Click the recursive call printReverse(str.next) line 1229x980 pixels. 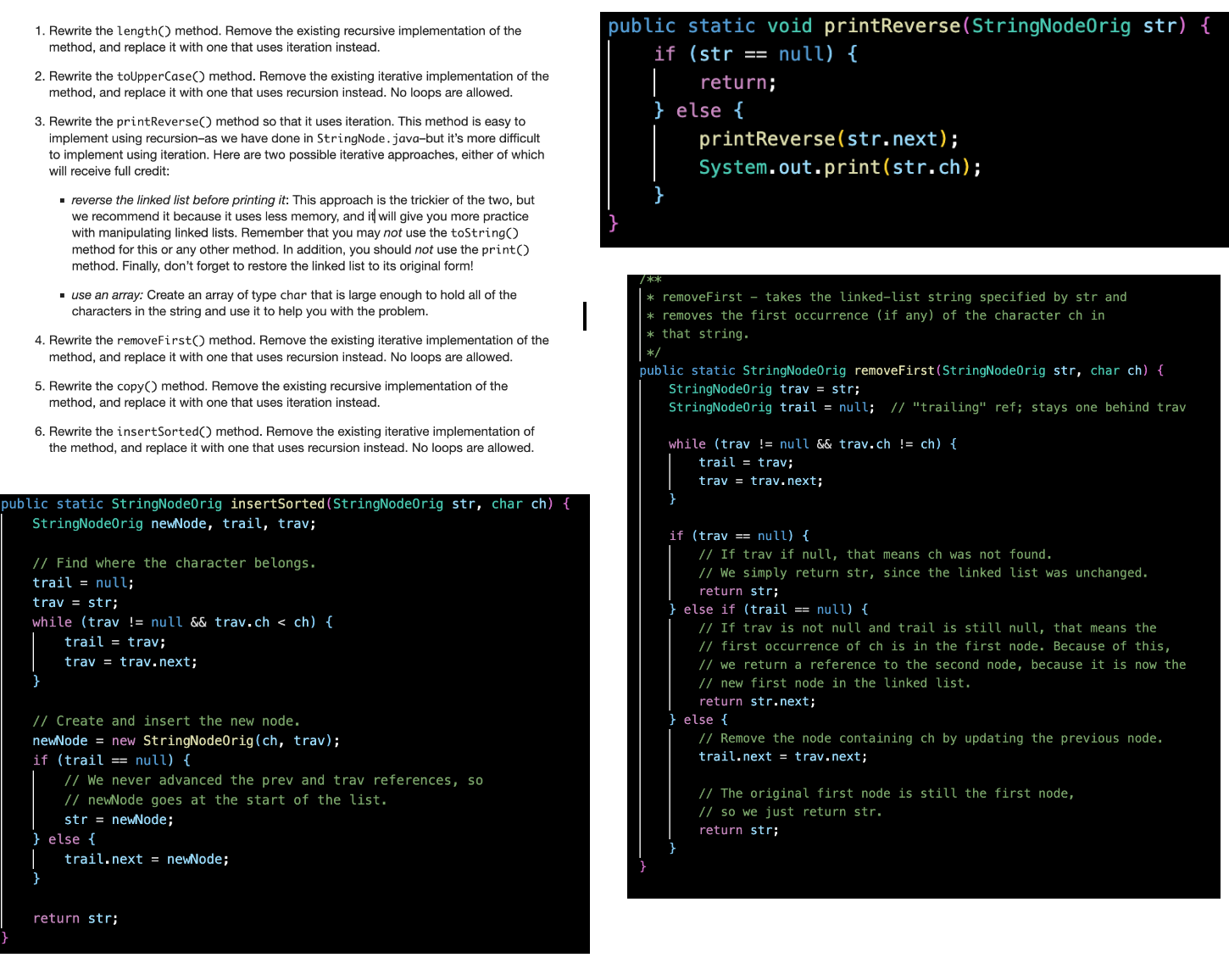(x=827, y=138)
